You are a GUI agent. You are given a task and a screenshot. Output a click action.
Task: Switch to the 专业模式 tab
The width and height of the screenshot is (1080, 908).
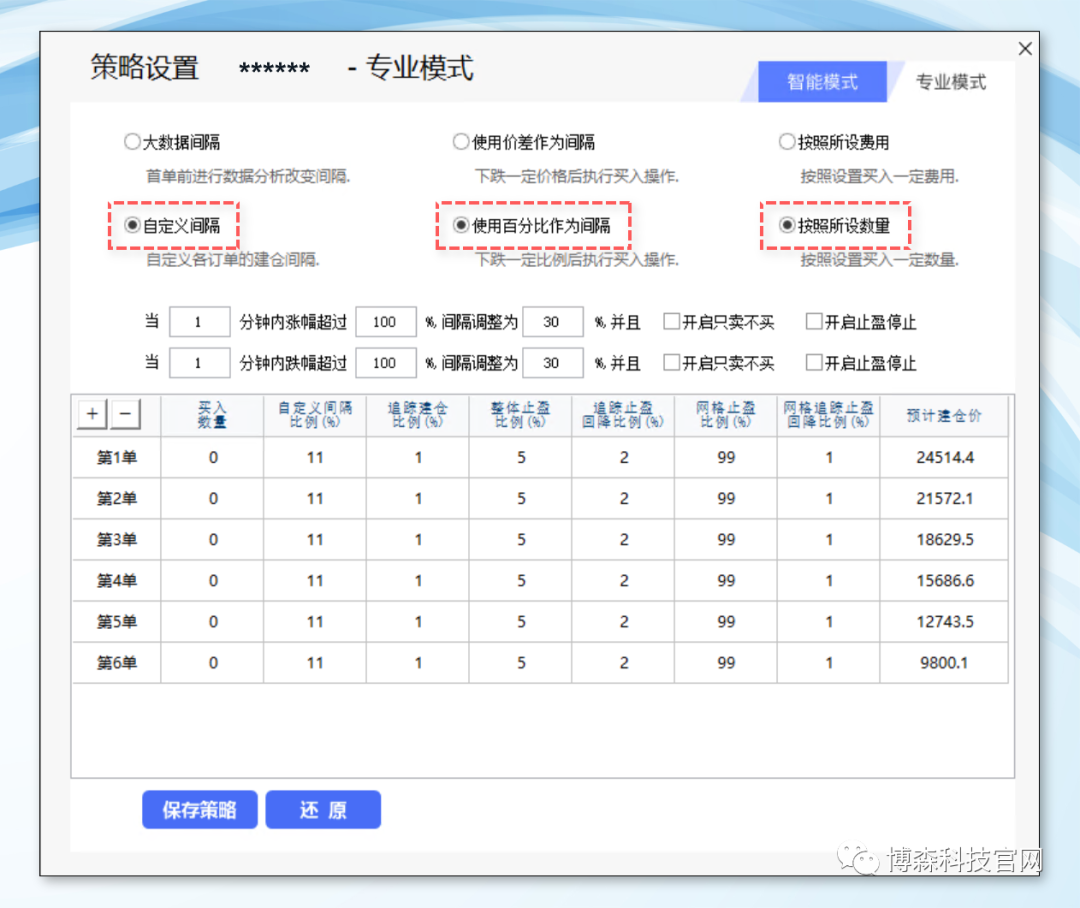tap(951, 82)
